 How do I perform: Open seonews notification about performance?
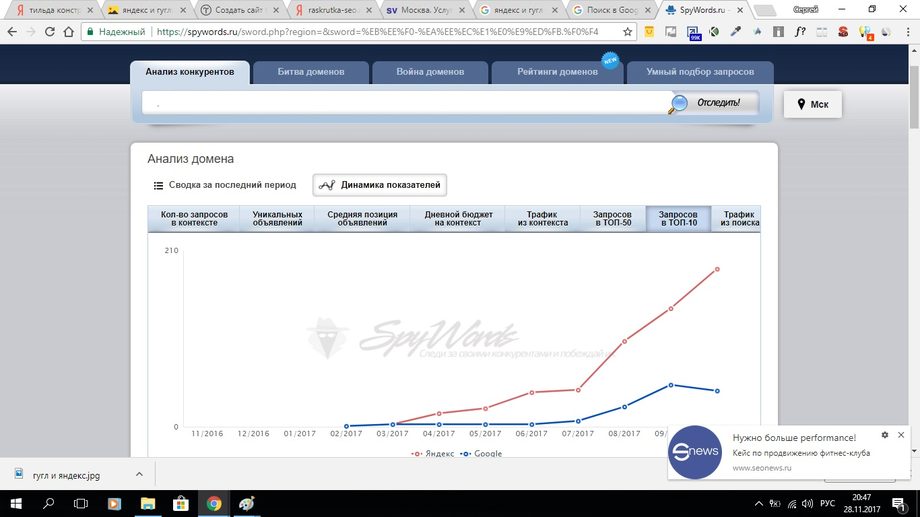(789, 452)
